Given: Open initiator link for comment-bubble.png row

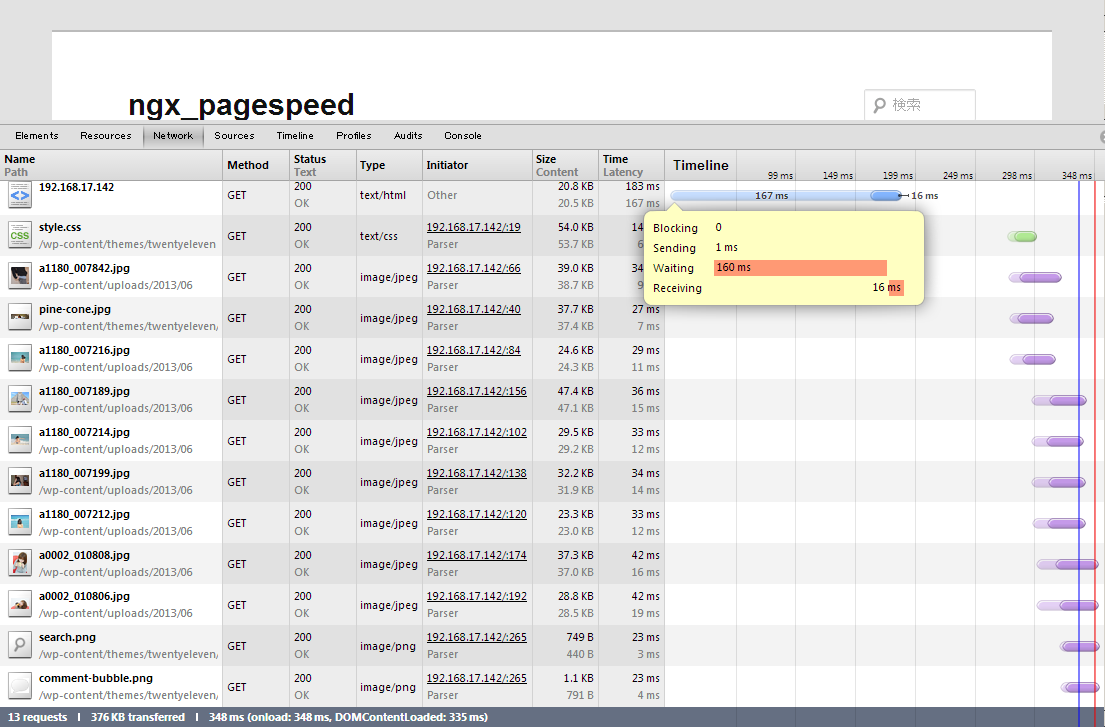Looking at the screenshot, I should click(476, 678).
